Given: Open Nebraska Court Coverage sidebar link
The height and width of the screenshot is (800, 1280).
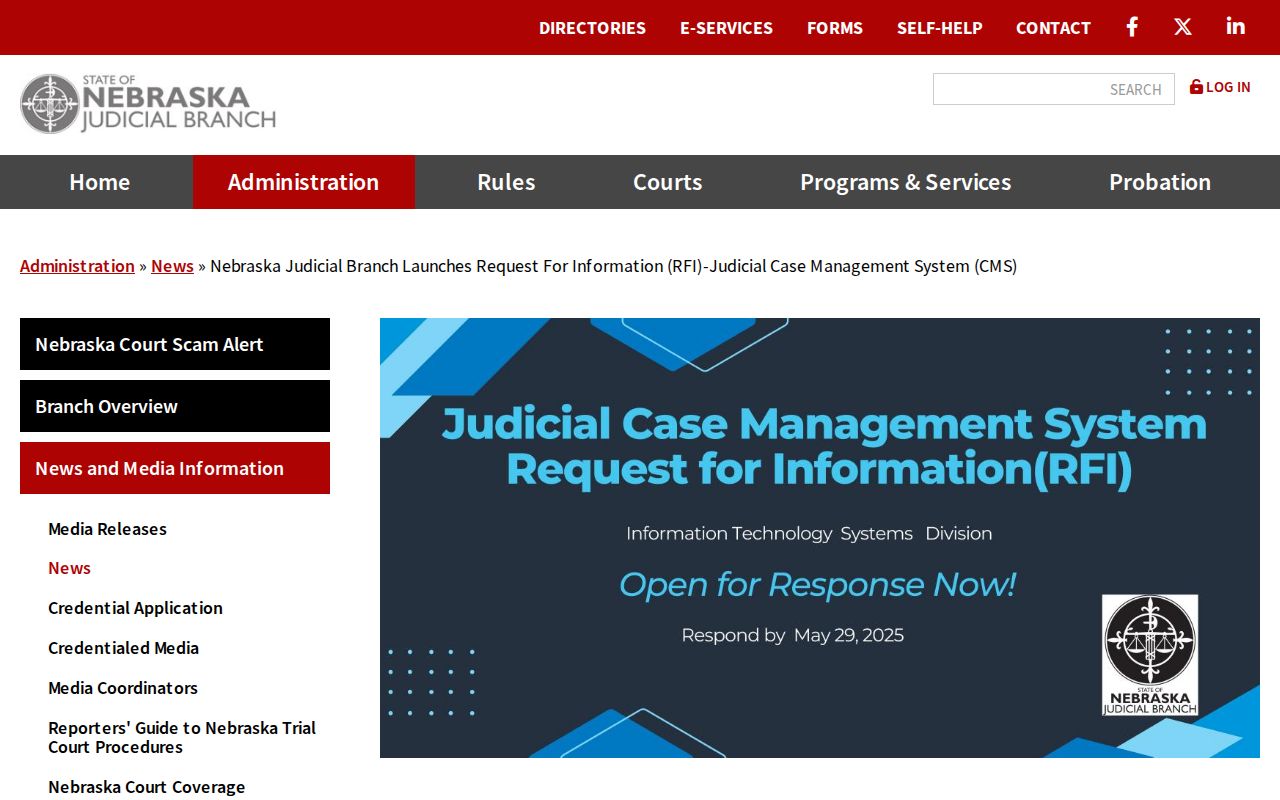Looking at the screenshot, I should (x=146, y=787).
